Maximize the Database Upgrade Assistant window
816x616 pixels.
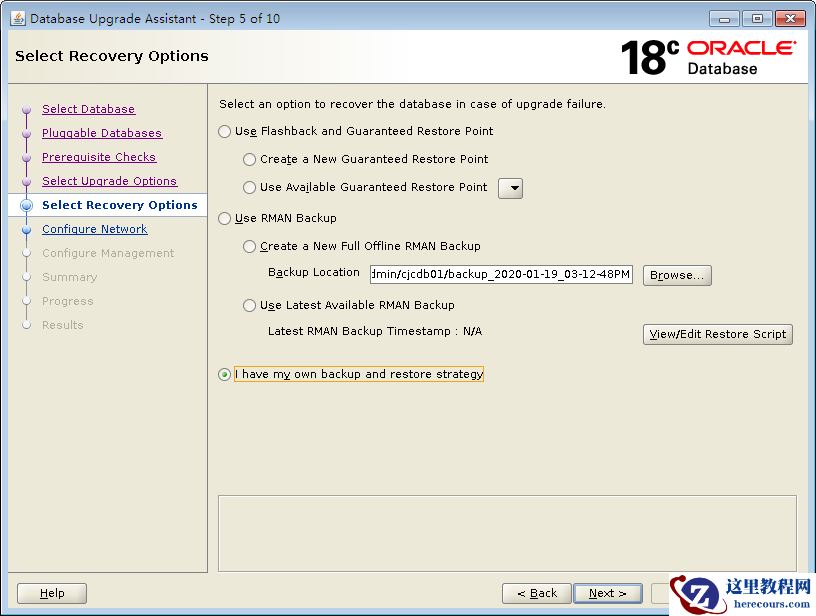pos(757,19)
